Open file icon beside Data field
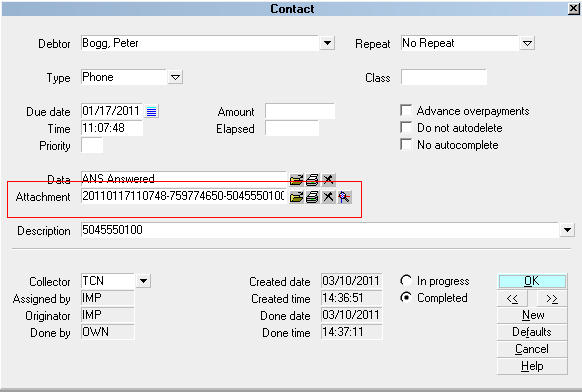Image resolution: width=582 pixels, height=392 pixels. tap(296, 180)
